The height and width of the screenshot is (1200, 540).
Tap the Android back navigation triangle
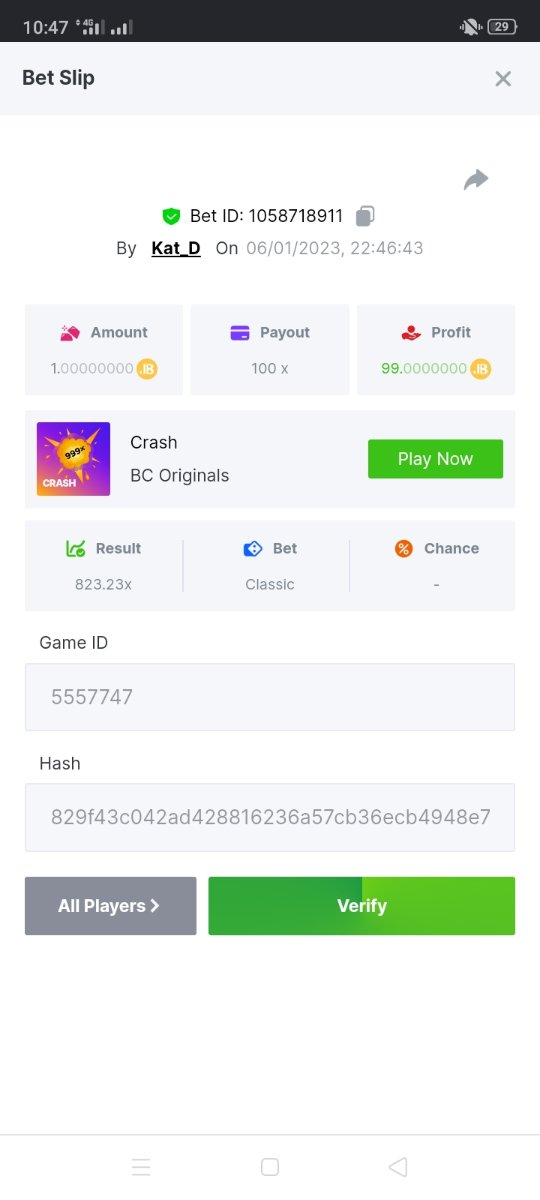[398, 1167]
